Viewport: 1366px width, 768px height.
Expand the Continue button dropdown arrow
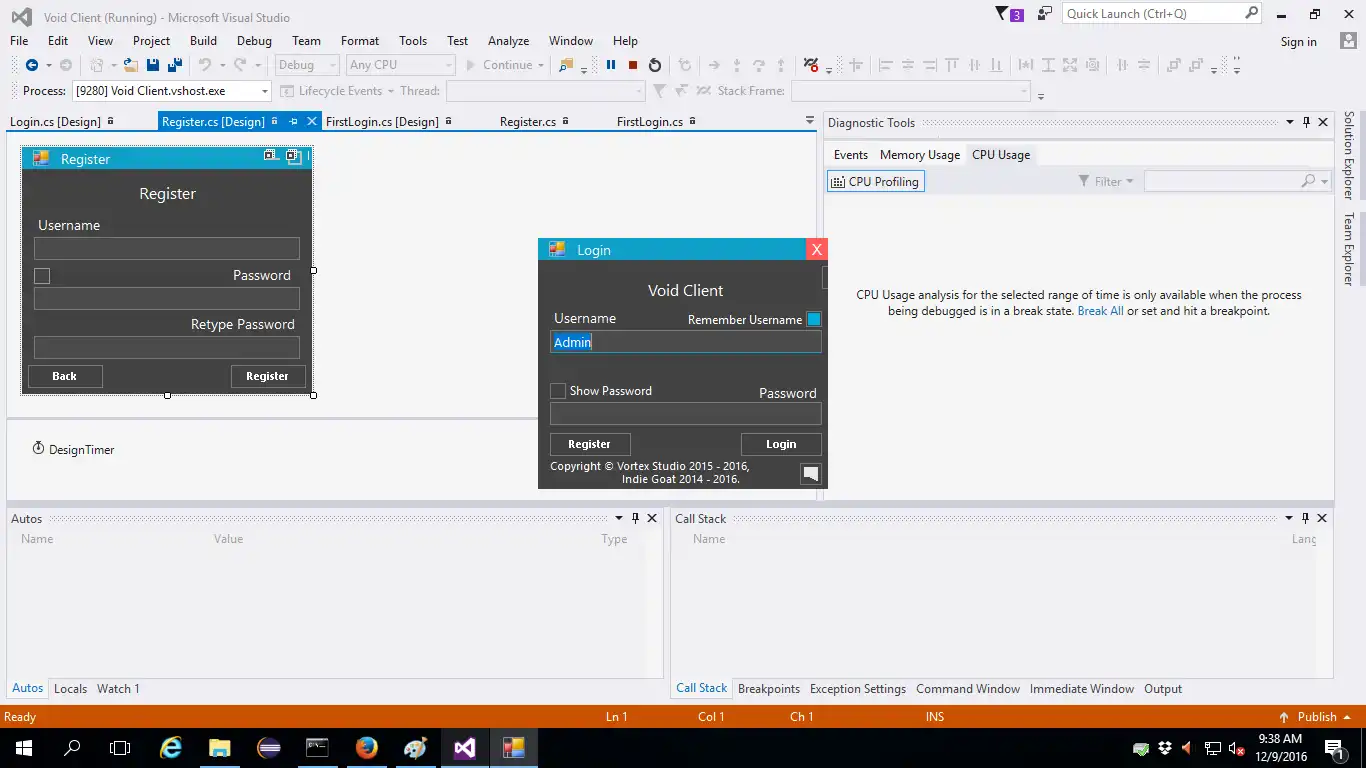541,65
